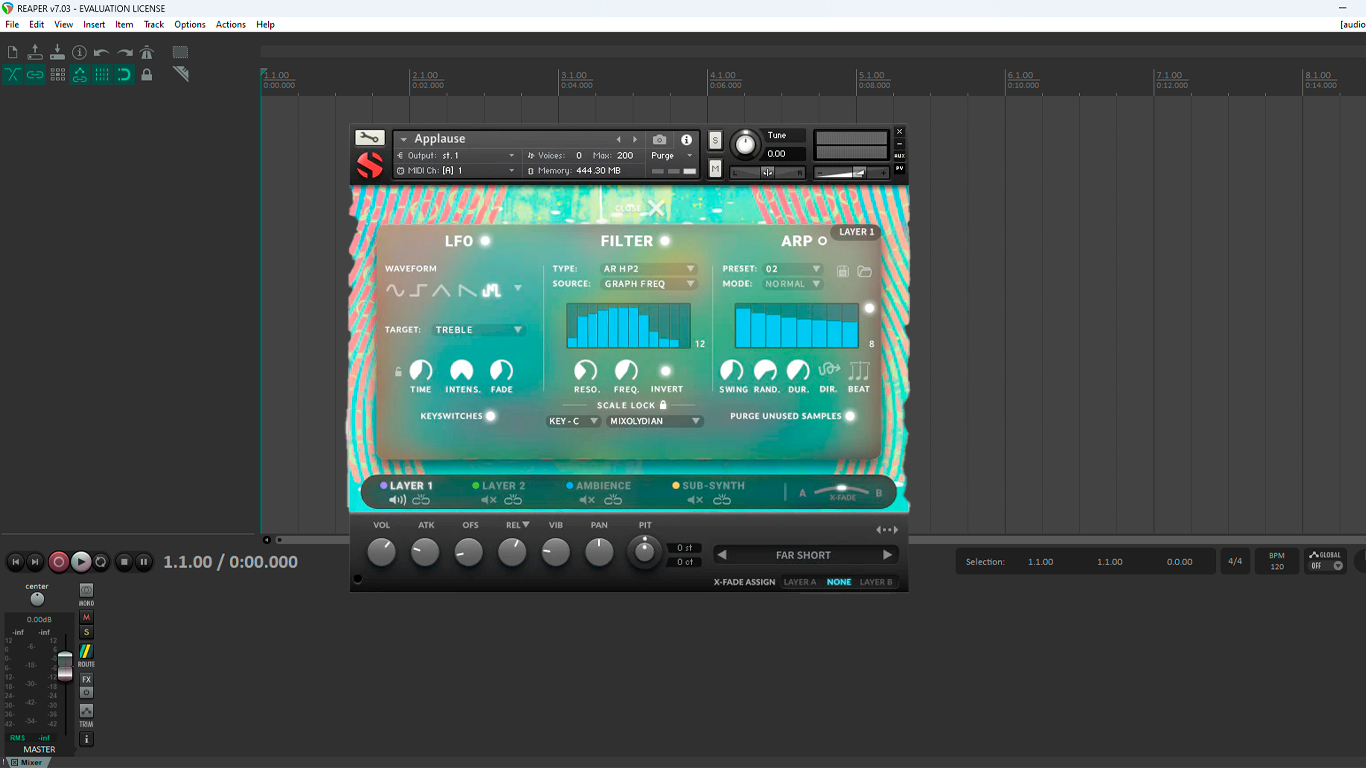Click the Redo arrow icon

pos(124,52)
